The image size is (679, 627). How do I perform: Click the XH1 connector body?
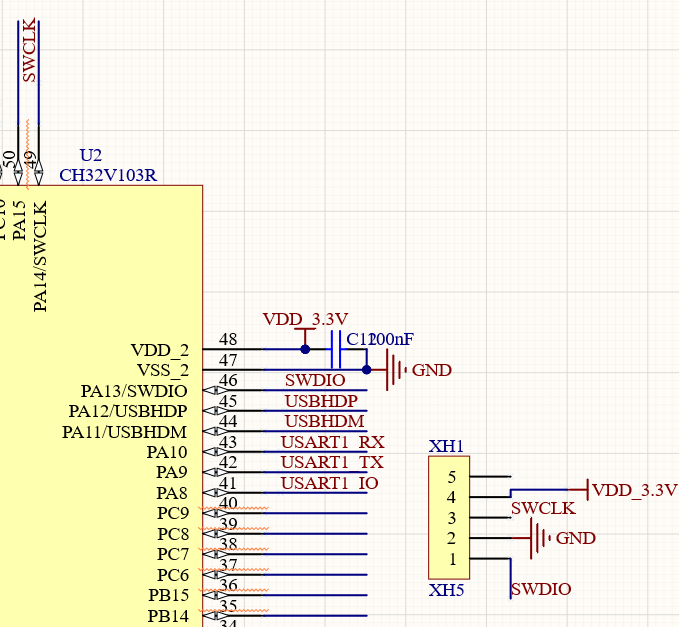(449, 518)
